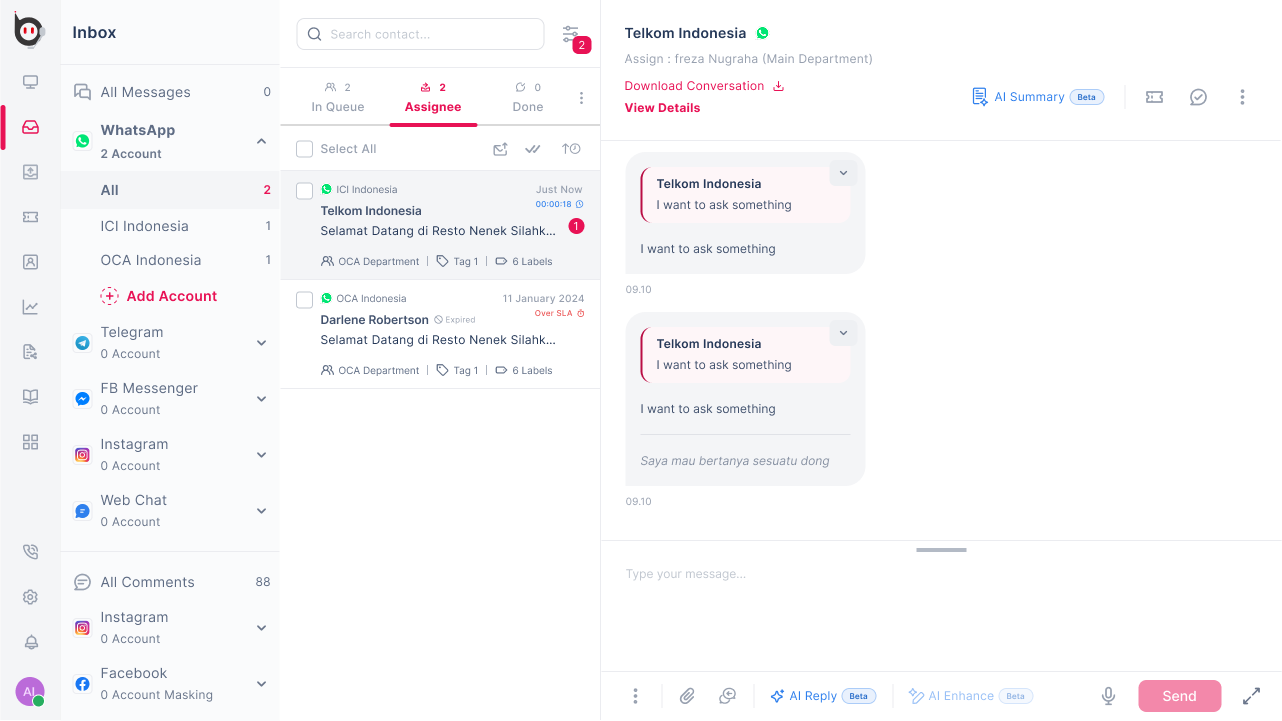This screenshot has width=1282, height=721.
Task: Click 6 Labels on Telkom Indonesia conversation
Action: (x=524, y=262)
